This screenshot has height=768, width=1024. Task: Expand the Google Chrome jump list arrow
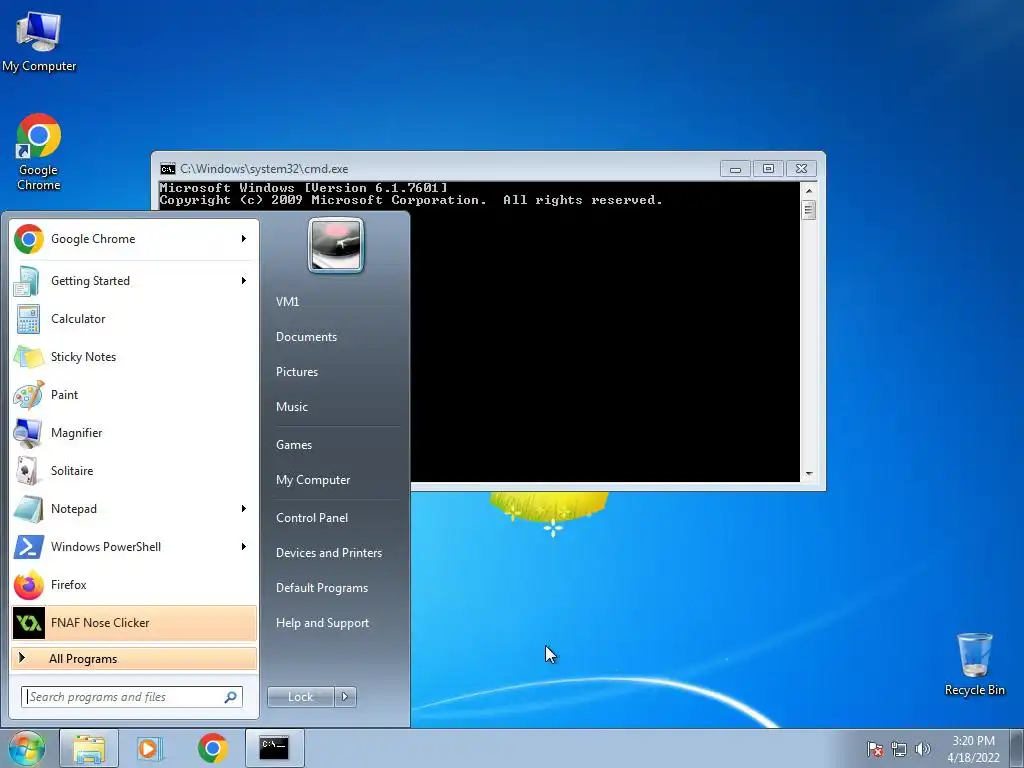(244, 239)
